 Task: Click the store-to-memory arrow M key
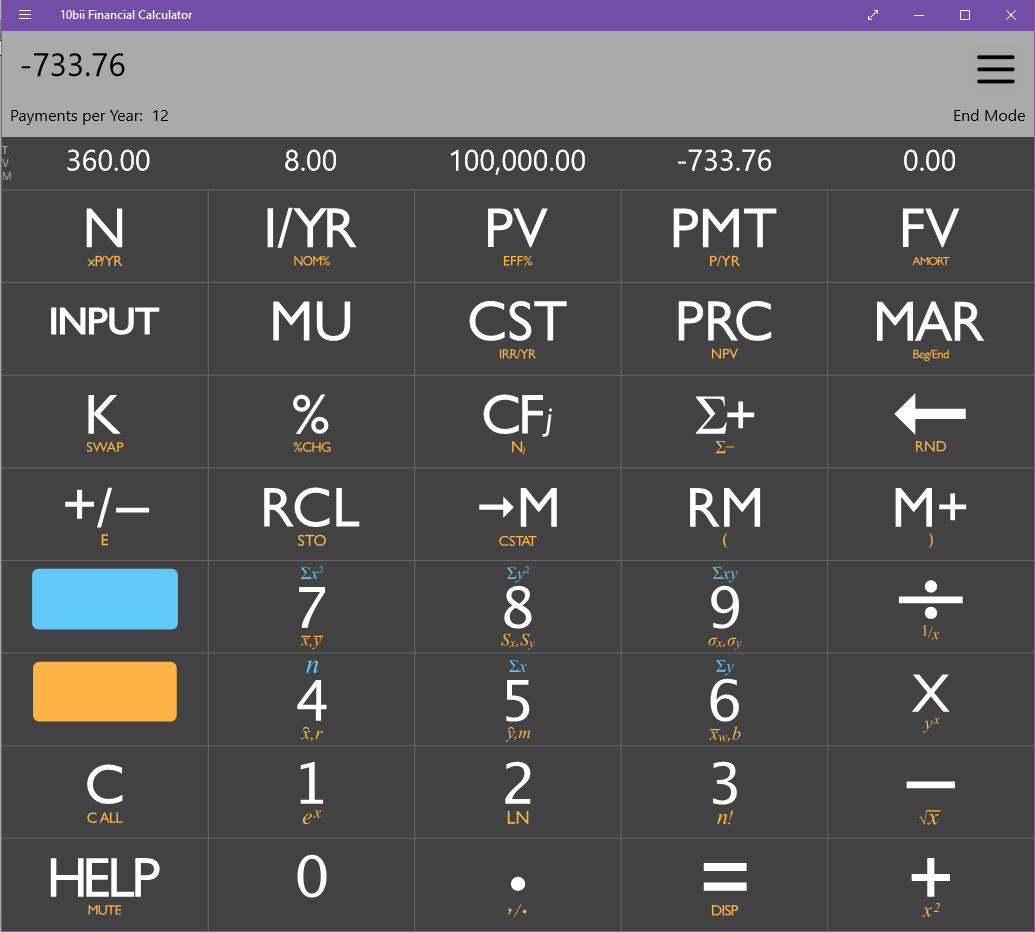(x=518, y=515)
